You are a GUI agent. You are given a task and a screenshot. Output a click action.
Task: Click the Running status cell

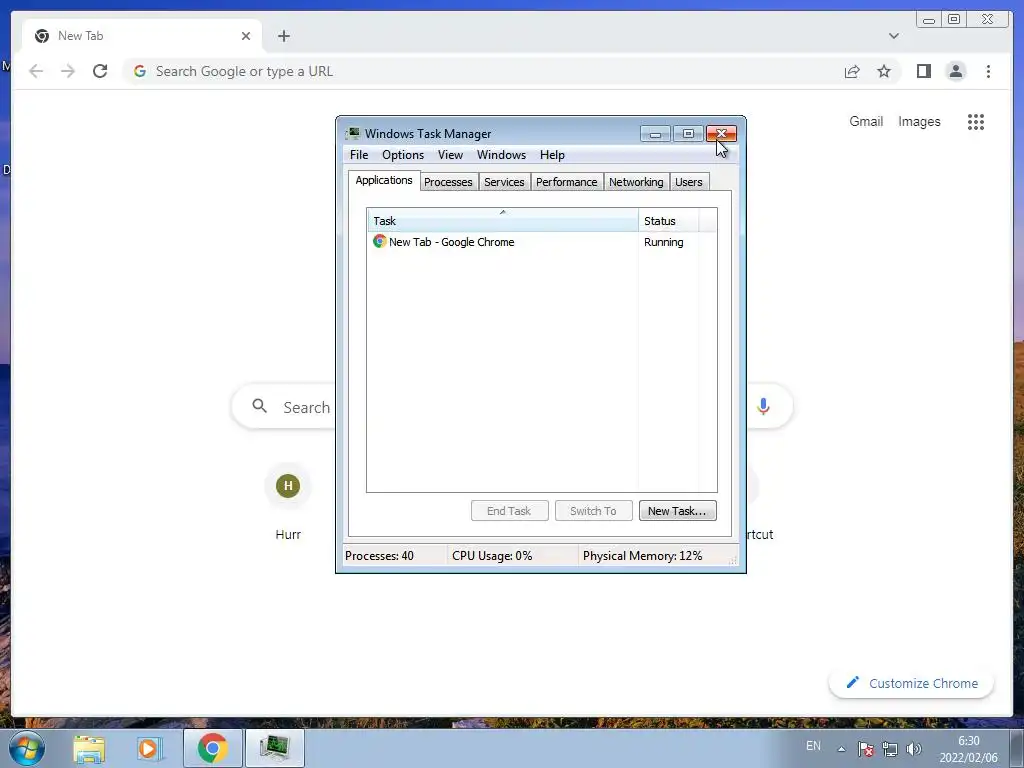click(x=664, y=242)
